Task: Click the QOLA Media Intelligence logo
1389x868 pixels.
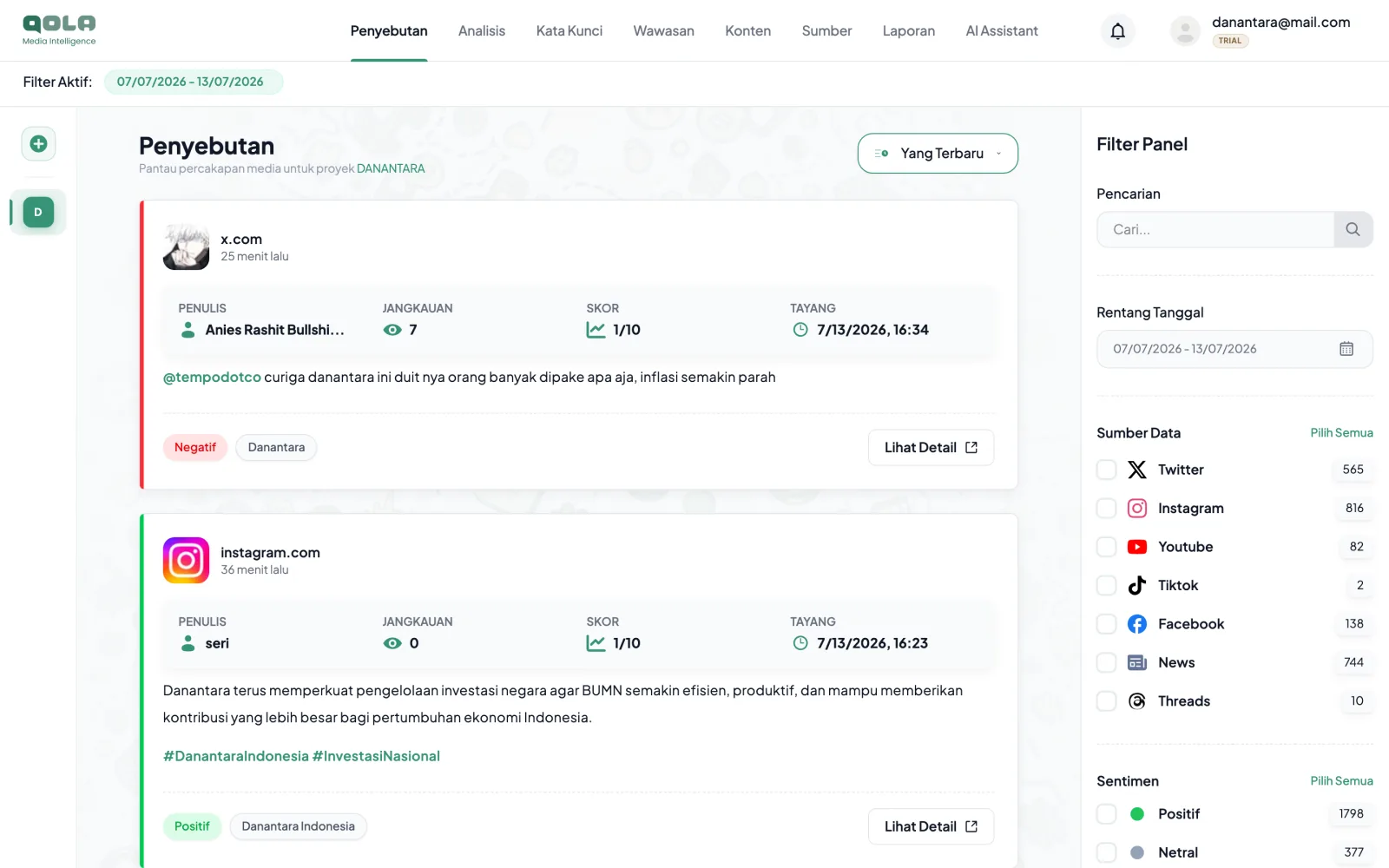Action: click(x=59, y=30)
